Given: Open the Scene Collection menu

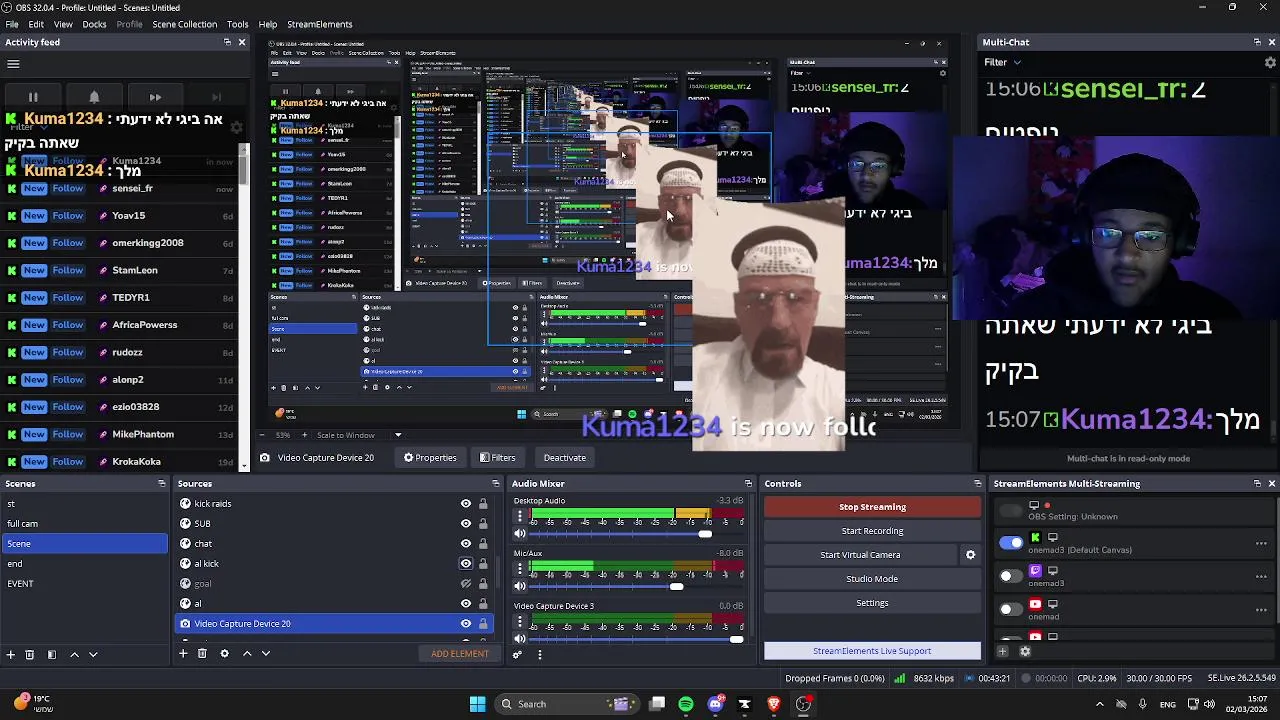Looking at the screenshot, I should pyautogui.click(x=184, y=24).
